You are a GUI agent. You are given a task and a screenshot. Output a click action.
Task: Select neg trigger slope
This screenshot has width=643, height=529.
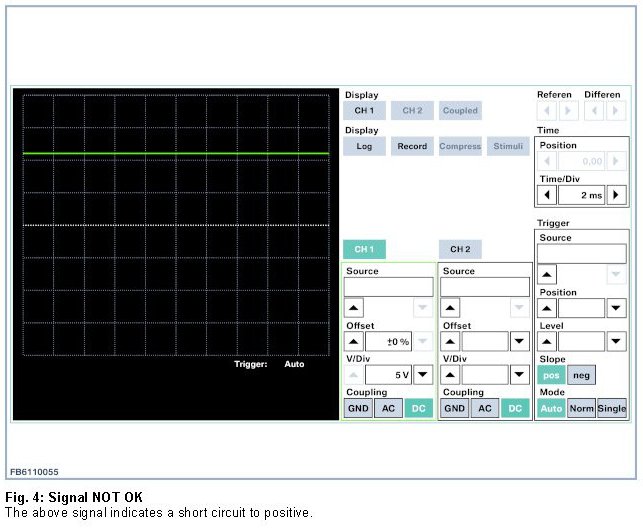pos(581,375)
